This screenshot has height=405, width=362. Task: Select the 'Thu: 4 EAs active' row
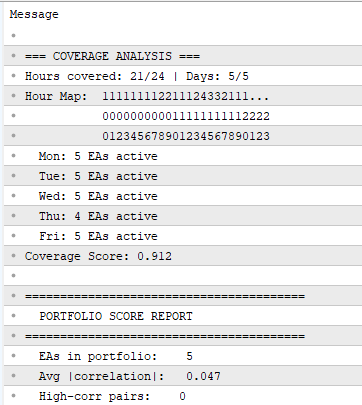[183, 216]
